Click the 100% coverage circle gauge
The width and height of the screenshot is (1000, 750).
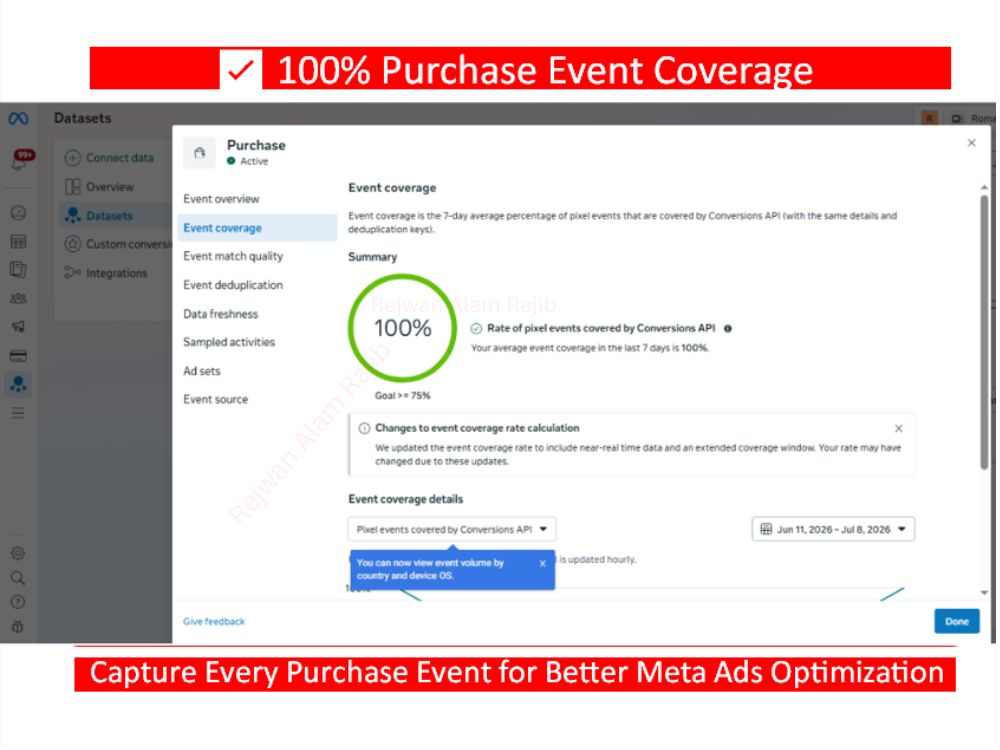click(402, 328)
